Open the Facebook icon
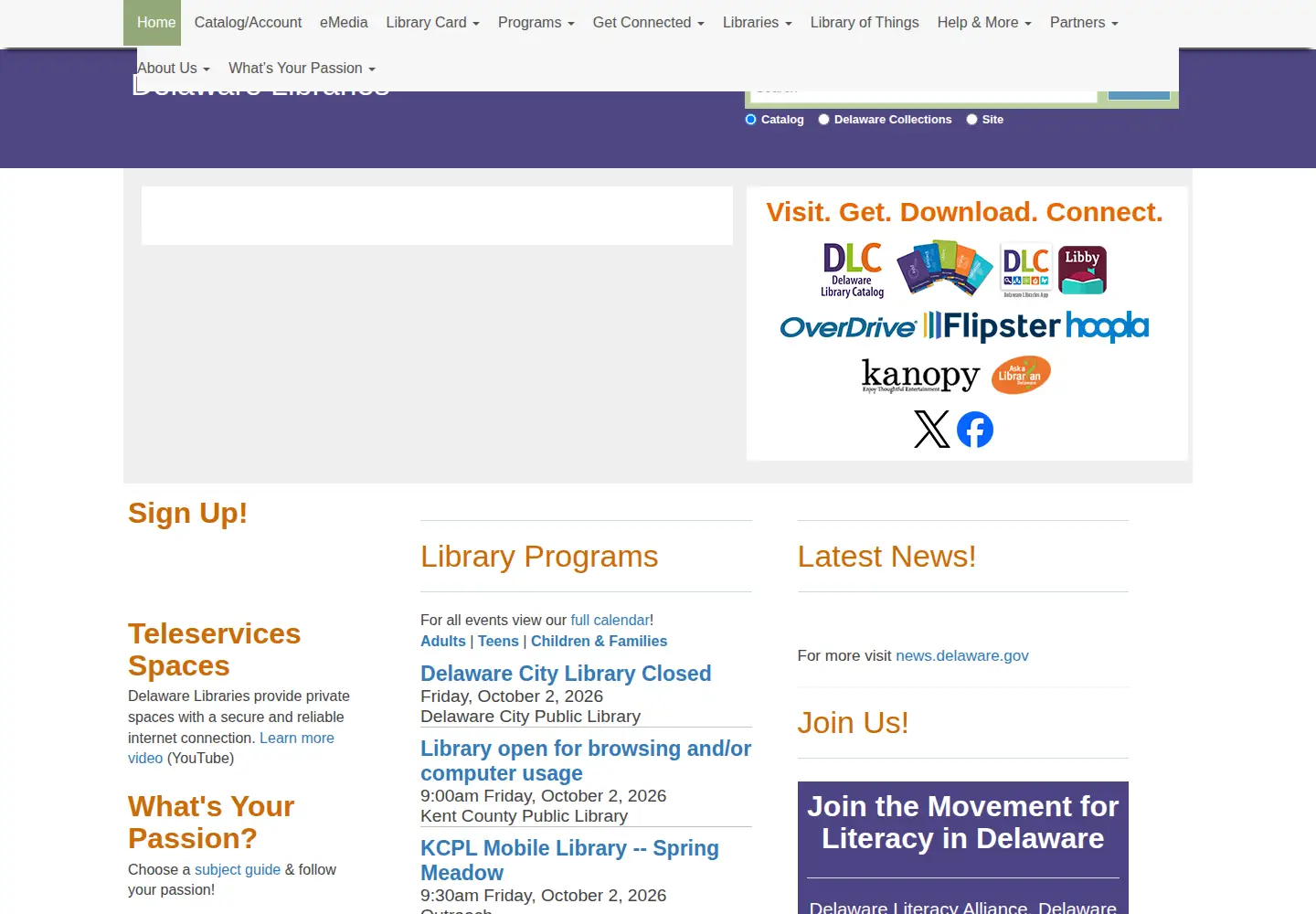 975,429
